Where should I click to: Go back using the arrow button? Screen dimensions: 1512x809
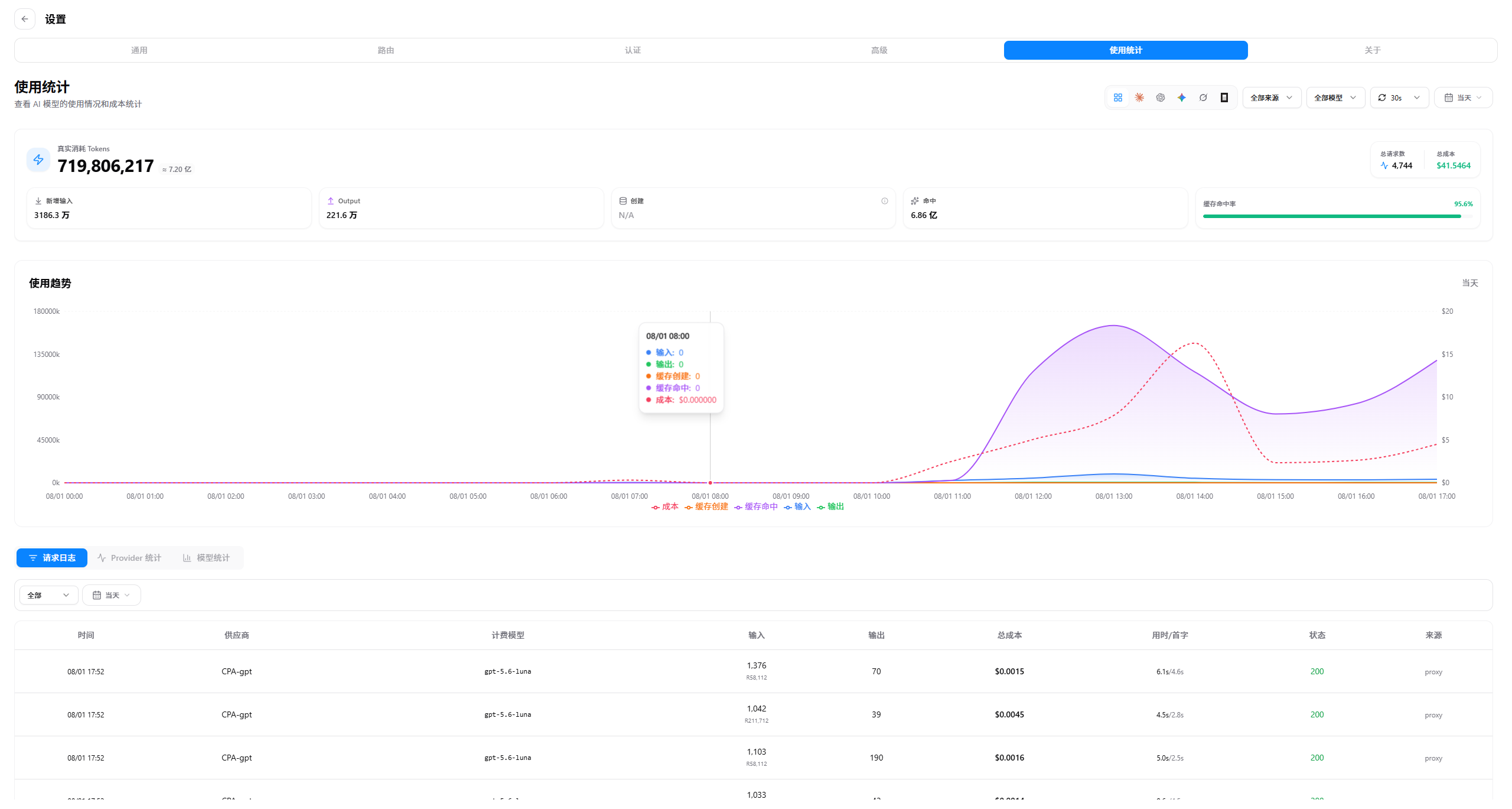click(x=25, y=19)
